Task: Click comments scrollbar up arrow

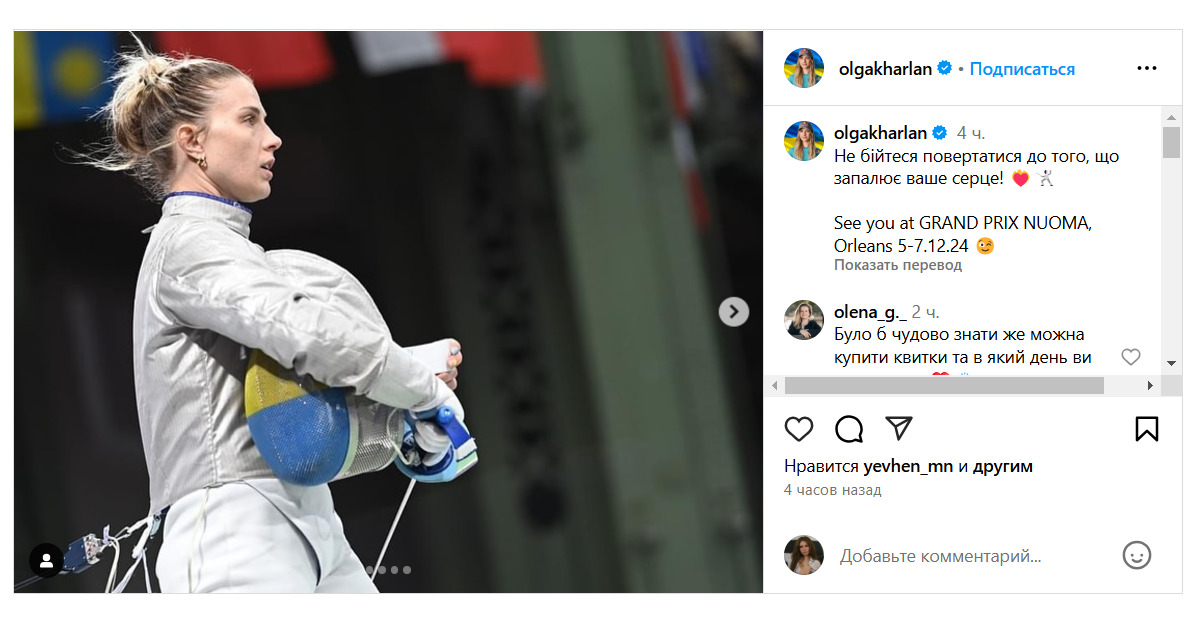Action: point(1171,118)
